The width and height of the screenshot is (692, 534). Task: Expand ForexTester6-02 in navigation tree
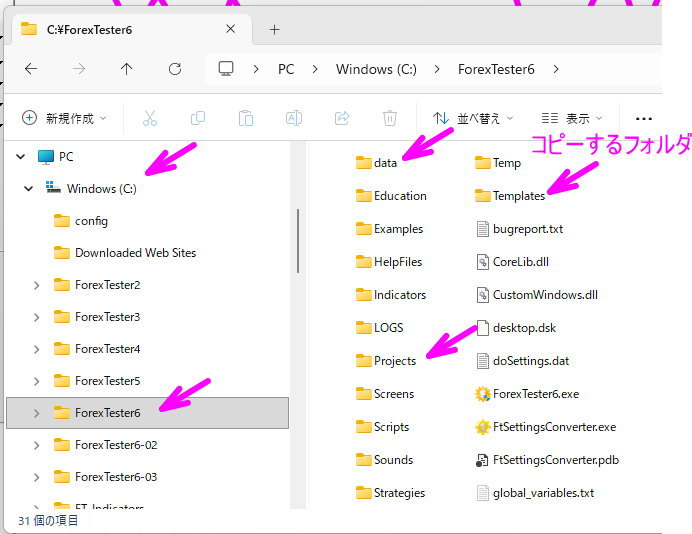click(x=37, y=445)
